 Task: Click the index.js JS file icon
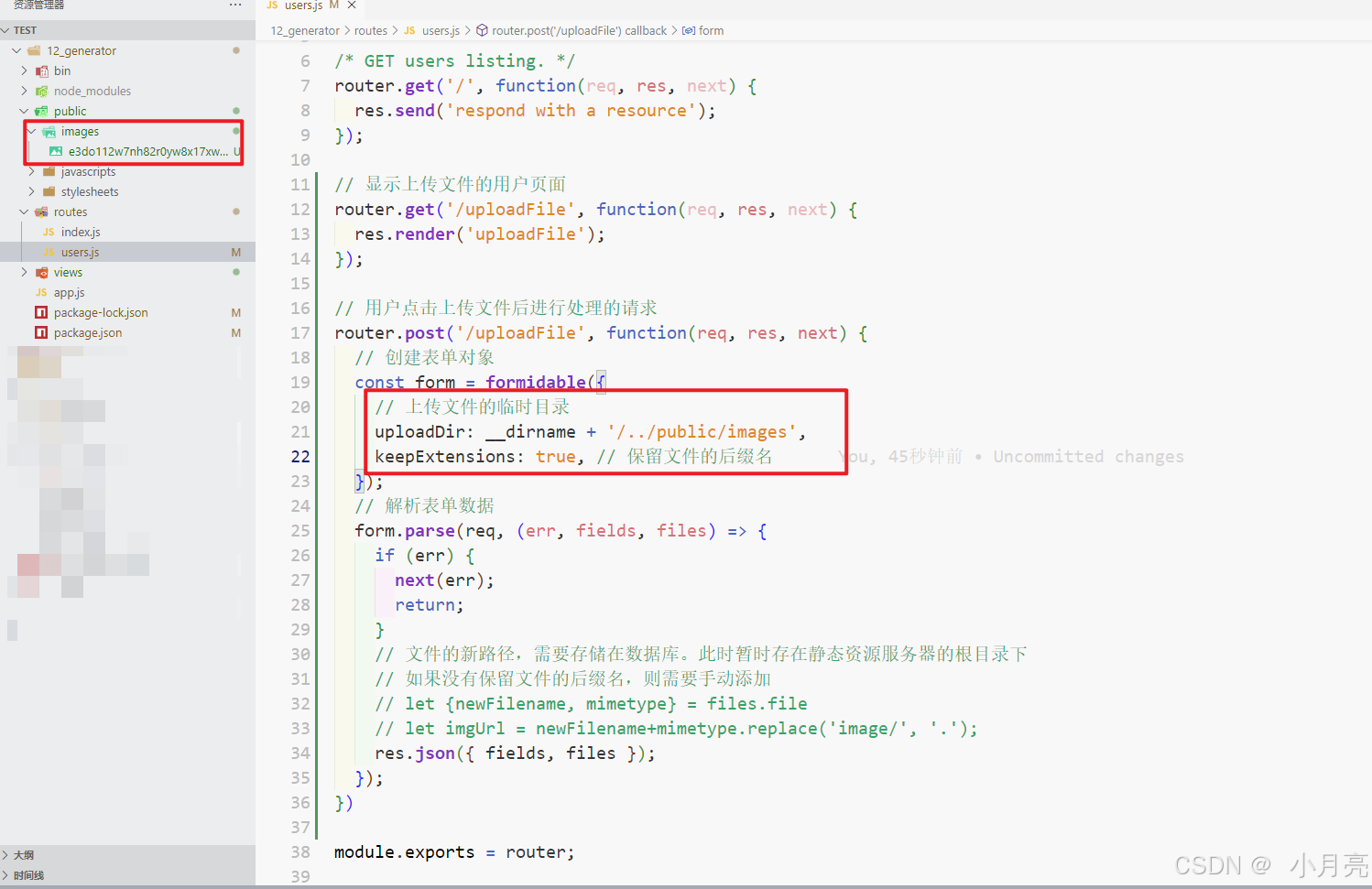49,232
